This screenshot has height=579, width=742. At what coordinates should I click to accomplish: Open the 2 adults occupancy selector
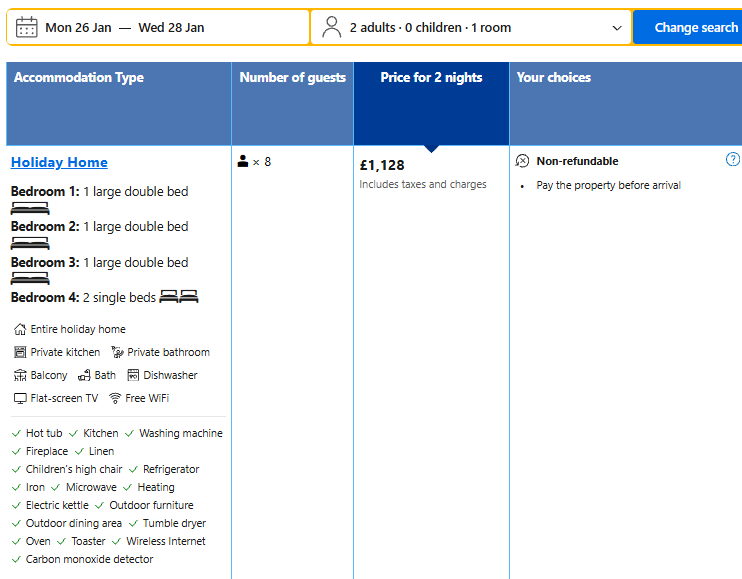pyautogui.click(x=430, y=28)
